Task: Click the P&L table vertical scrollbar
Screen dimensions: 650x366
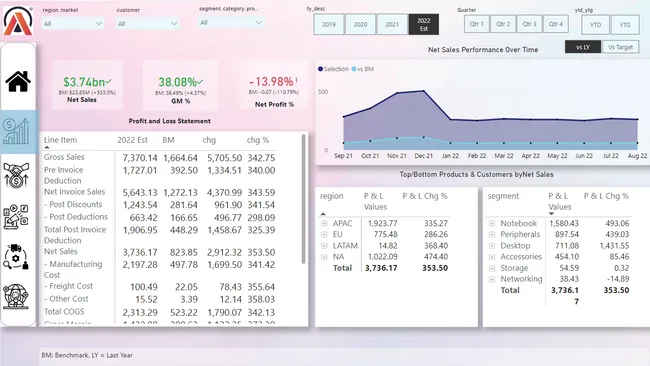Action: [x=303, y=199]
